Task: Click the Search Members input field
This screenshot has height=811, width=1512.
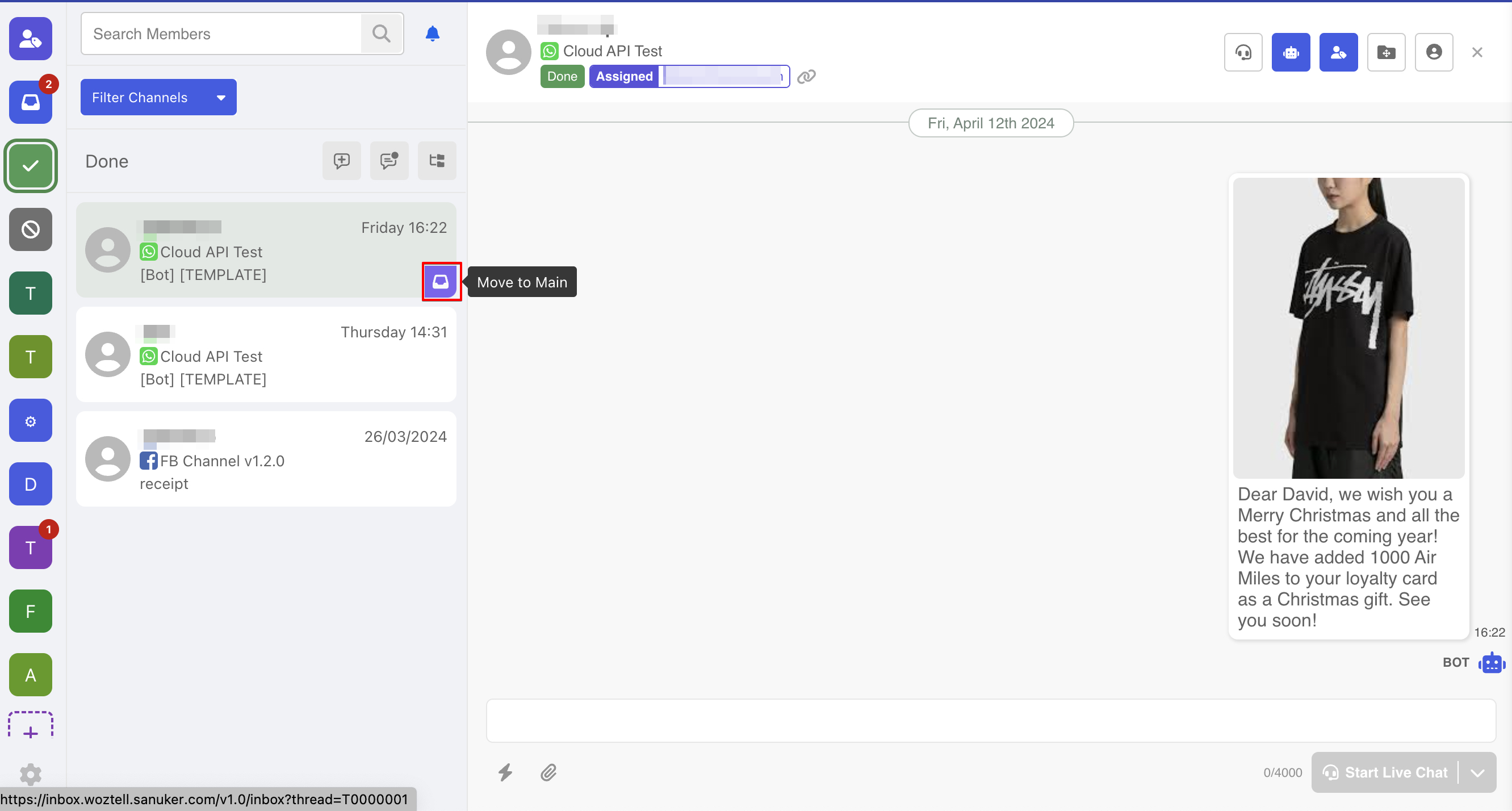Action: (x=222, y=34)
